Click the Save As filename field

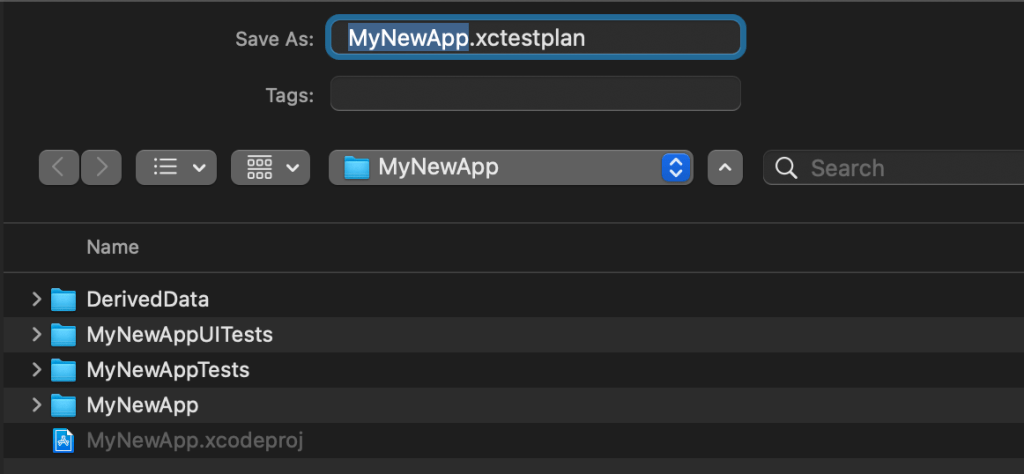coord(536,38)
